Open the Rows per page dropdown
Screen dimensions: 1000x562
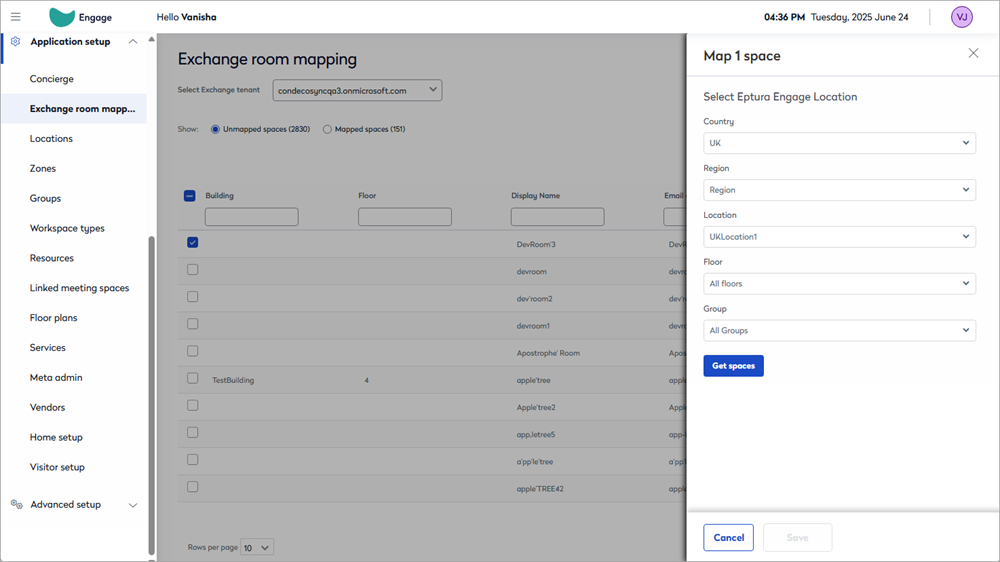coord(257,547)
